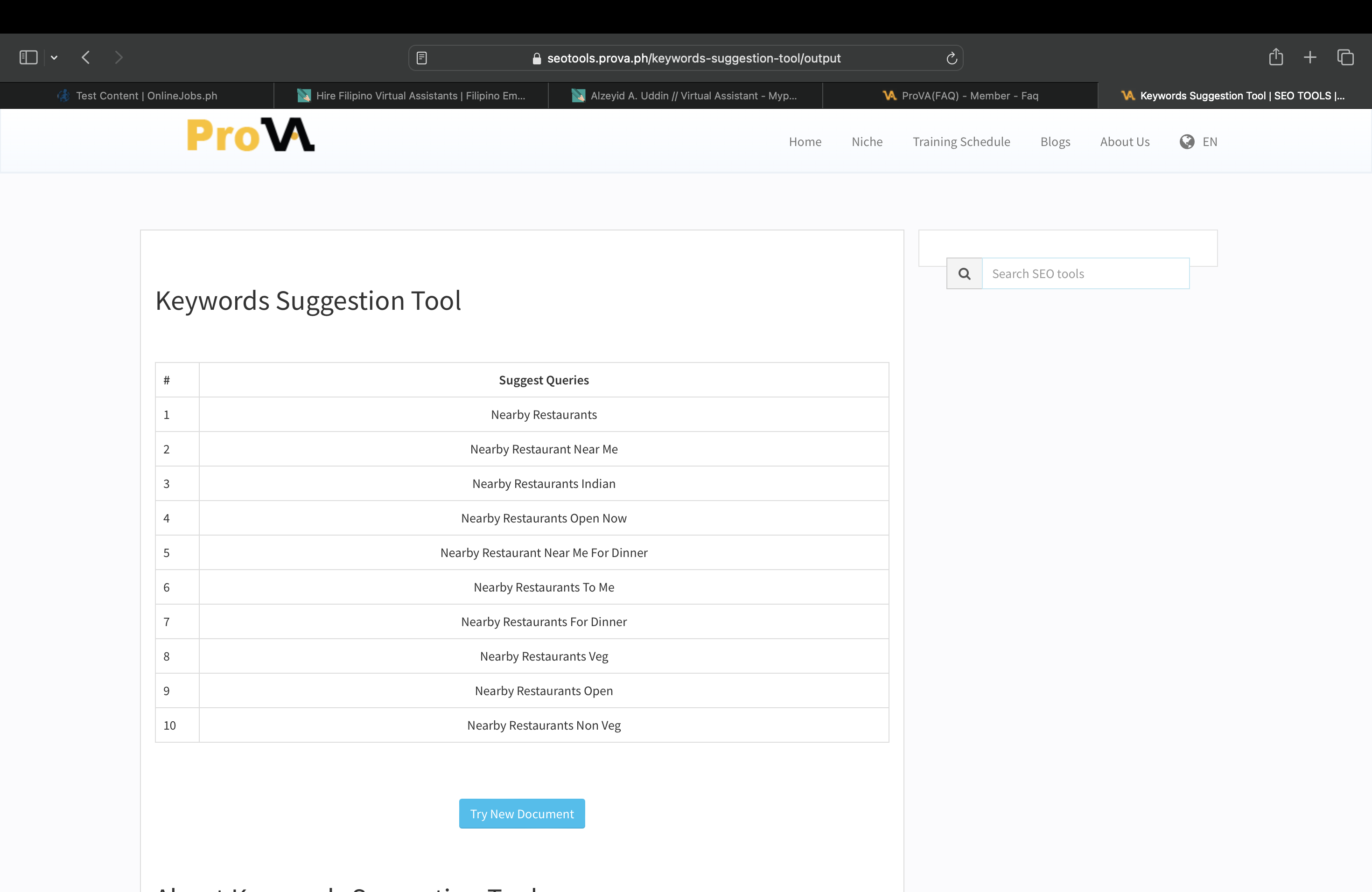
Task: Toggle the Safari sidebar icon
Action: 28,58
